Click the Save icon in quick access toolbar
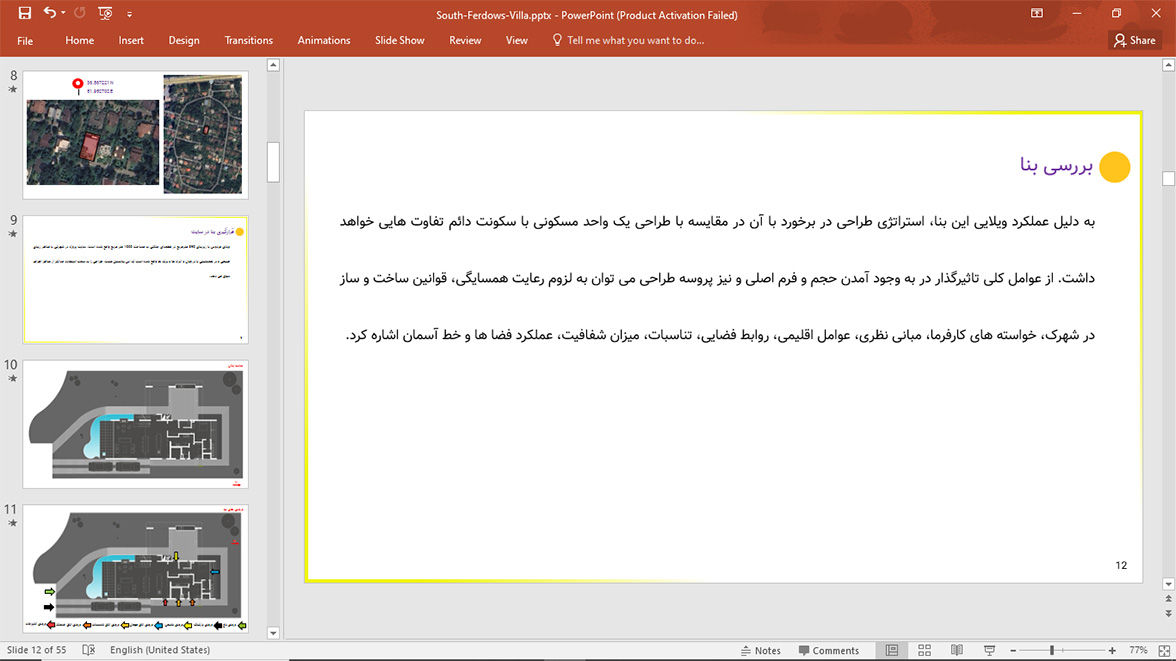This screenshot has width=1176, height=661. 25,13
